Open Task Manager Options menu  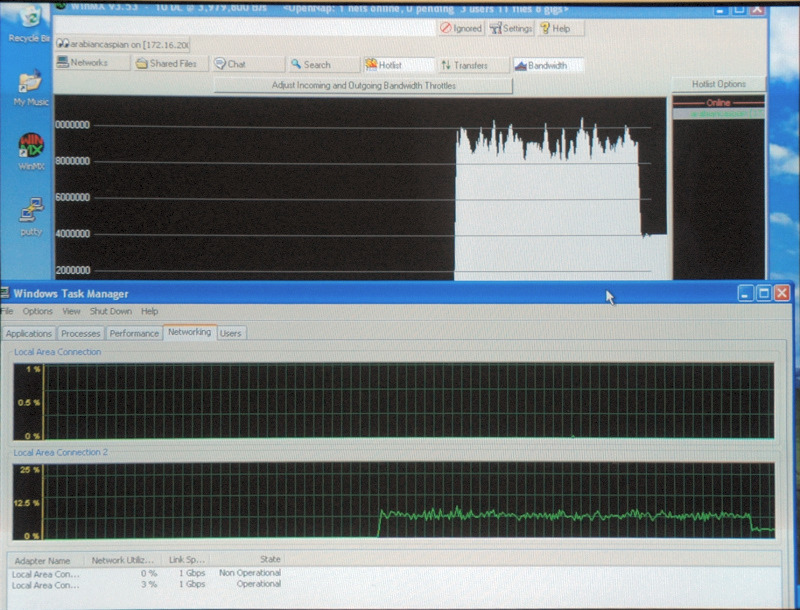37,311
